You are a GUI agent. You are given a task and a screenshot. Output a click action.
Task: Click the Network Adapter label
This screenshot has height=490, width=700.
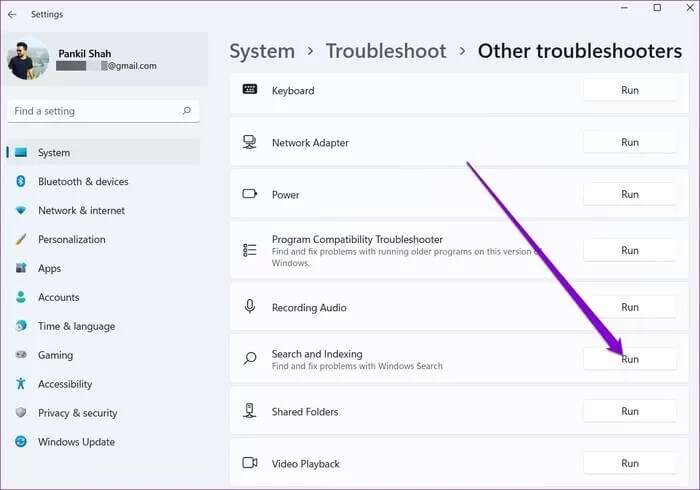310,143
